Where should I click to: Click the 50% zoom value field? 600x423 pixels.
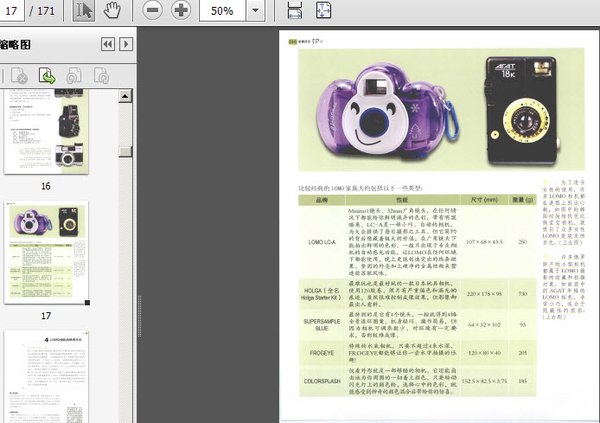pyautogui.click(x=222, y=10)
